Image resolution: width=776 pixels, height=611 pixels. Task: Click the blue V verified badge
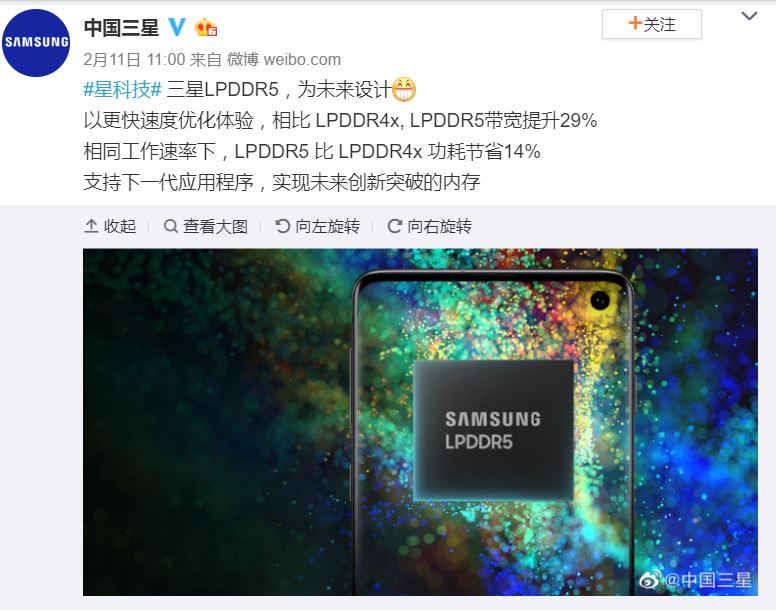pyautogui.click(x=177, y=27)
